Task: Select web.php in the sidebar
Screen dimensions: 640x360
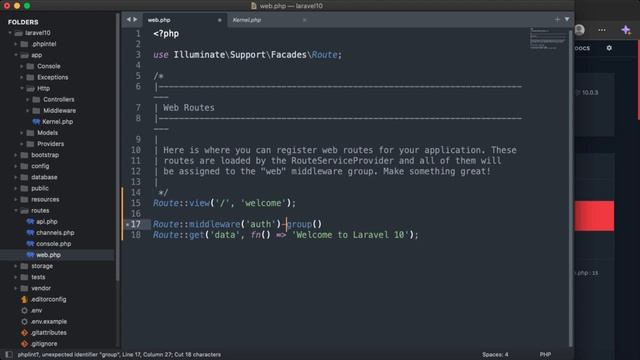Action: pos(48,255)
